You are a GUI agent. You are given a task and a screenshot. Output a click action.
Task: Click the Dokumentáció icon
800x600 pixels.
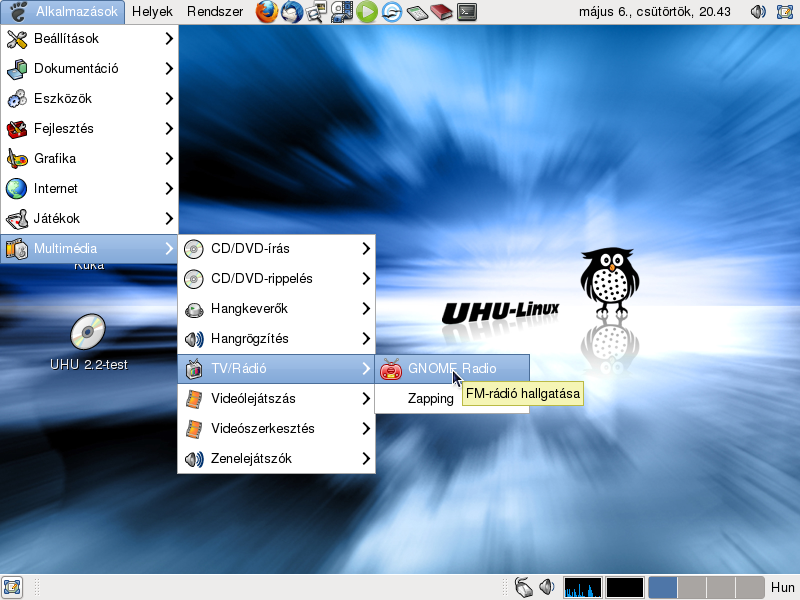pos(17,68)
